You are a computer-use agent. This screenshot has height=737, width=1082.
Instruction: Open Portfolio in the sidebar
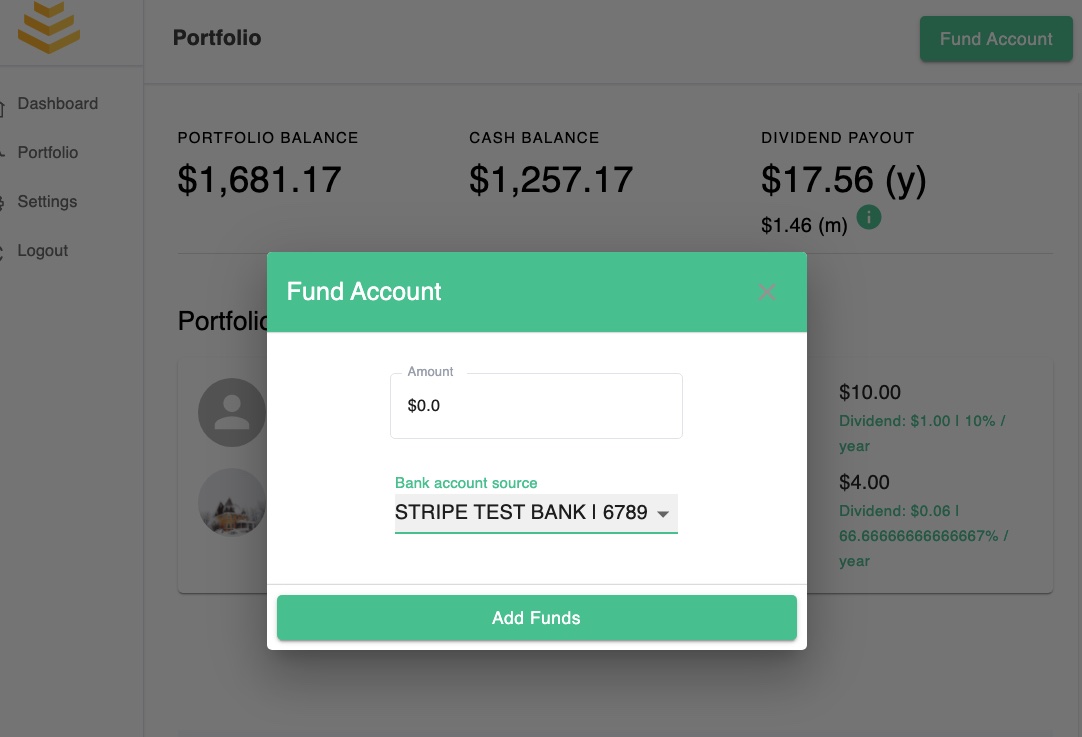click(48, 153)
